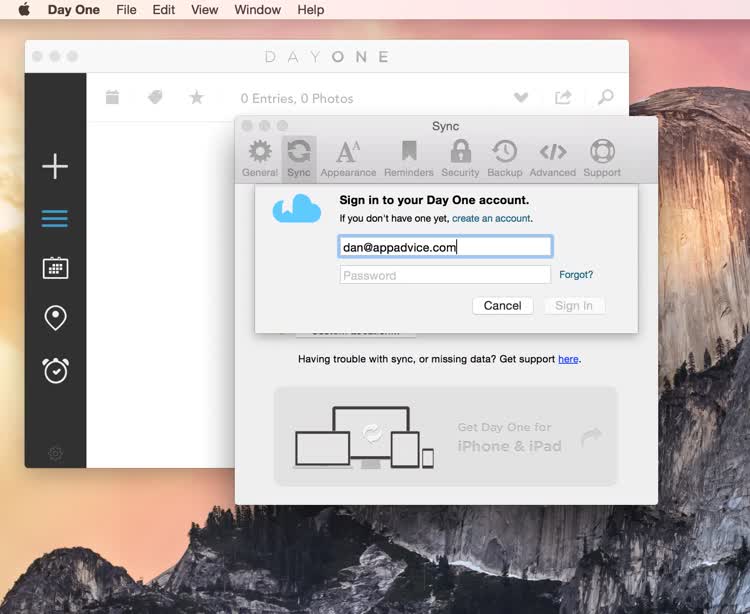
Task: Click the '0 Entries, 0 Photos' text
Action: (297, 99)
